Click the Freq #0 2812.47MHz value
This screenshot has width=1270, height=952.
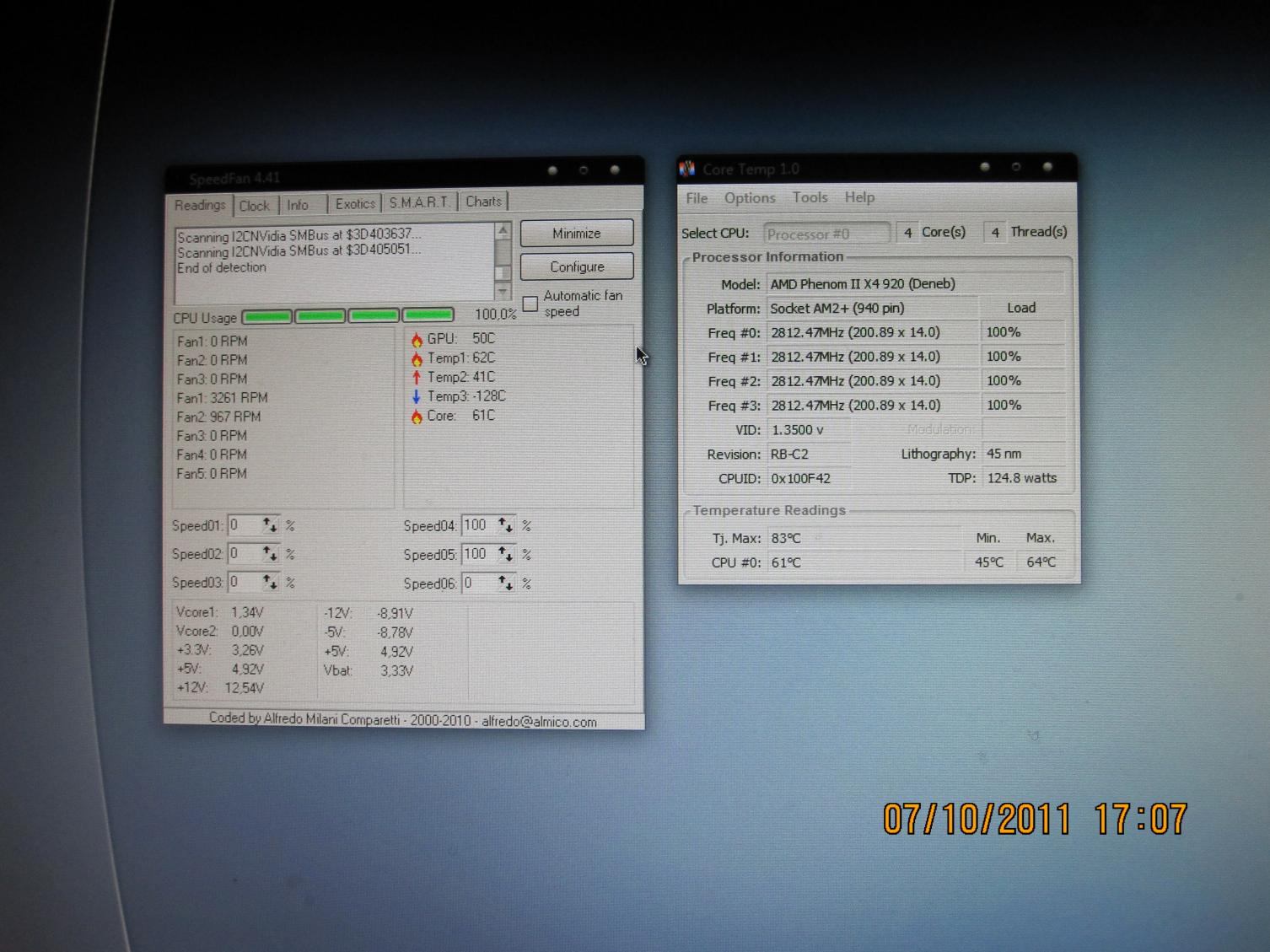click(x=872, y=333)
